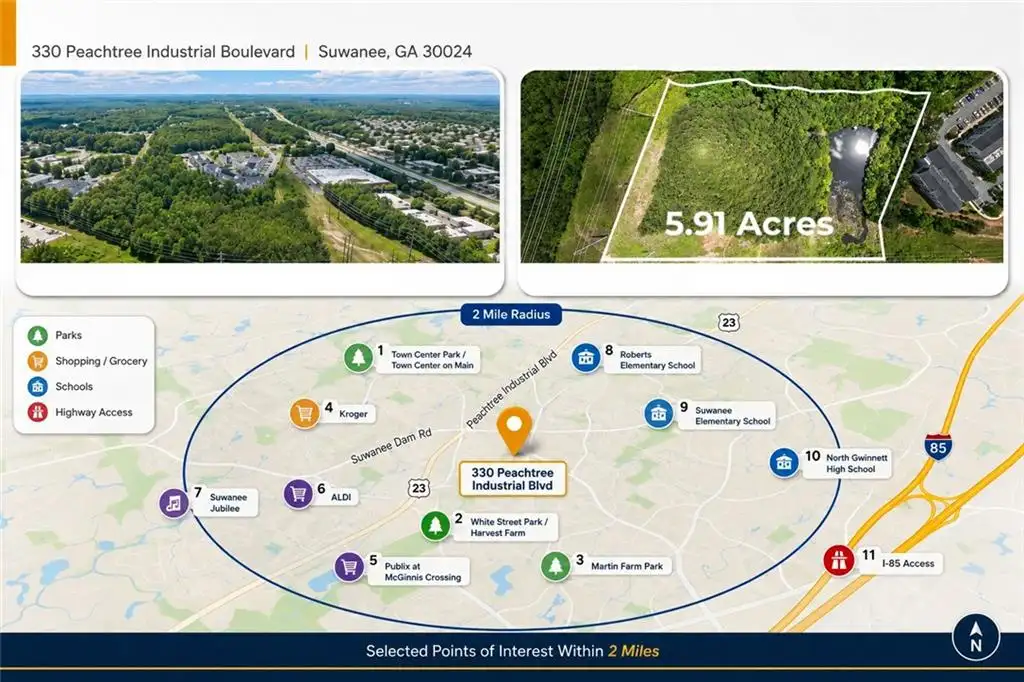Screen dimensions: 1024x682
Task: Click the Suwanee Jubilee music note icon
Action: (174, 503)
